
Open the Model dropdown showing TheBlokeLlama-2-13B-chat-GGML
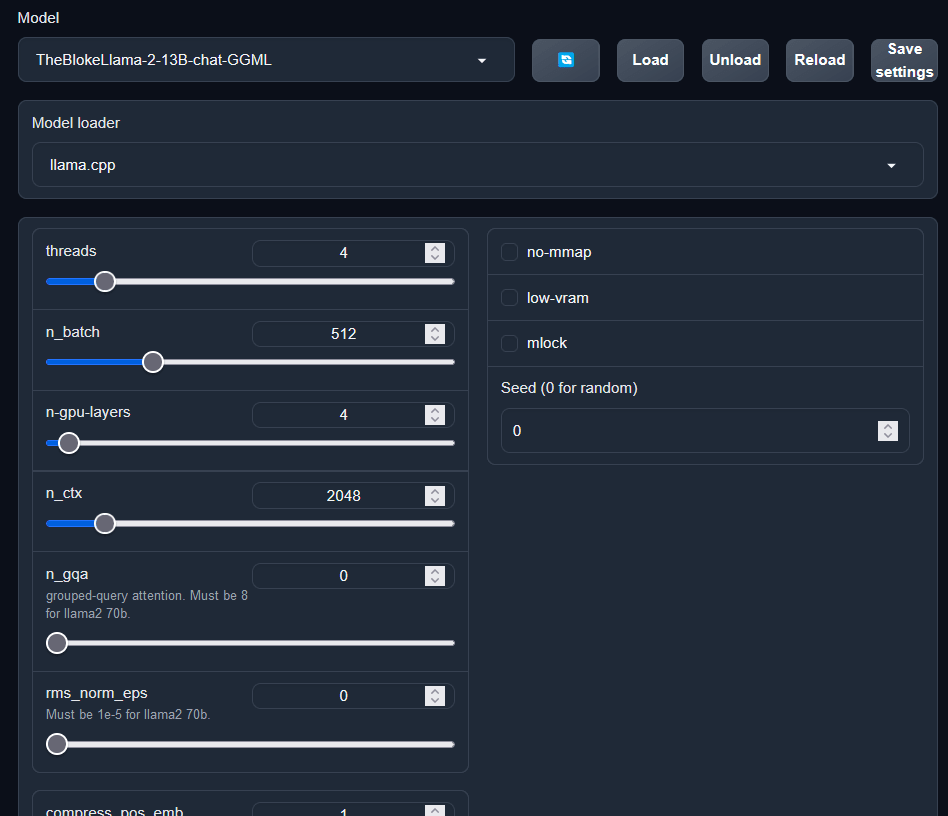pos(266,60)
